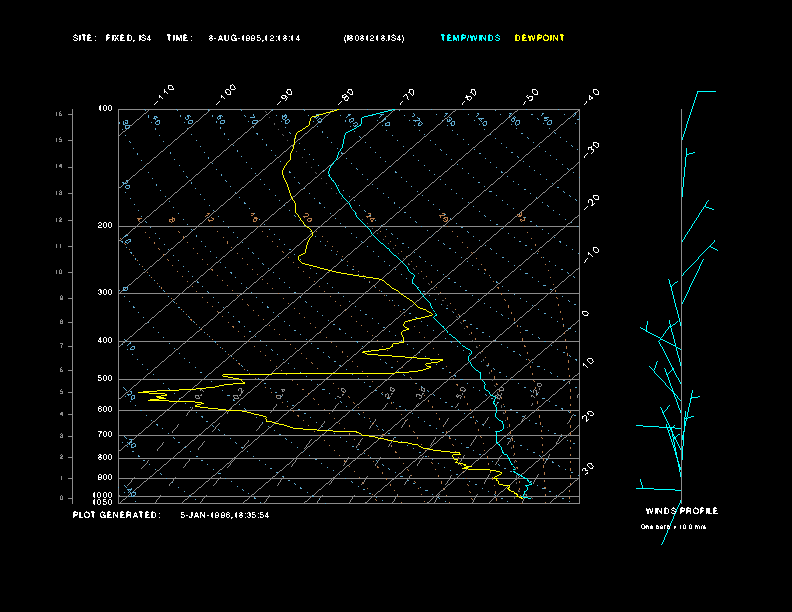Click the lowest wind barb near surface
The width and height of the screenshot is (792, 612).
[659, 486]
